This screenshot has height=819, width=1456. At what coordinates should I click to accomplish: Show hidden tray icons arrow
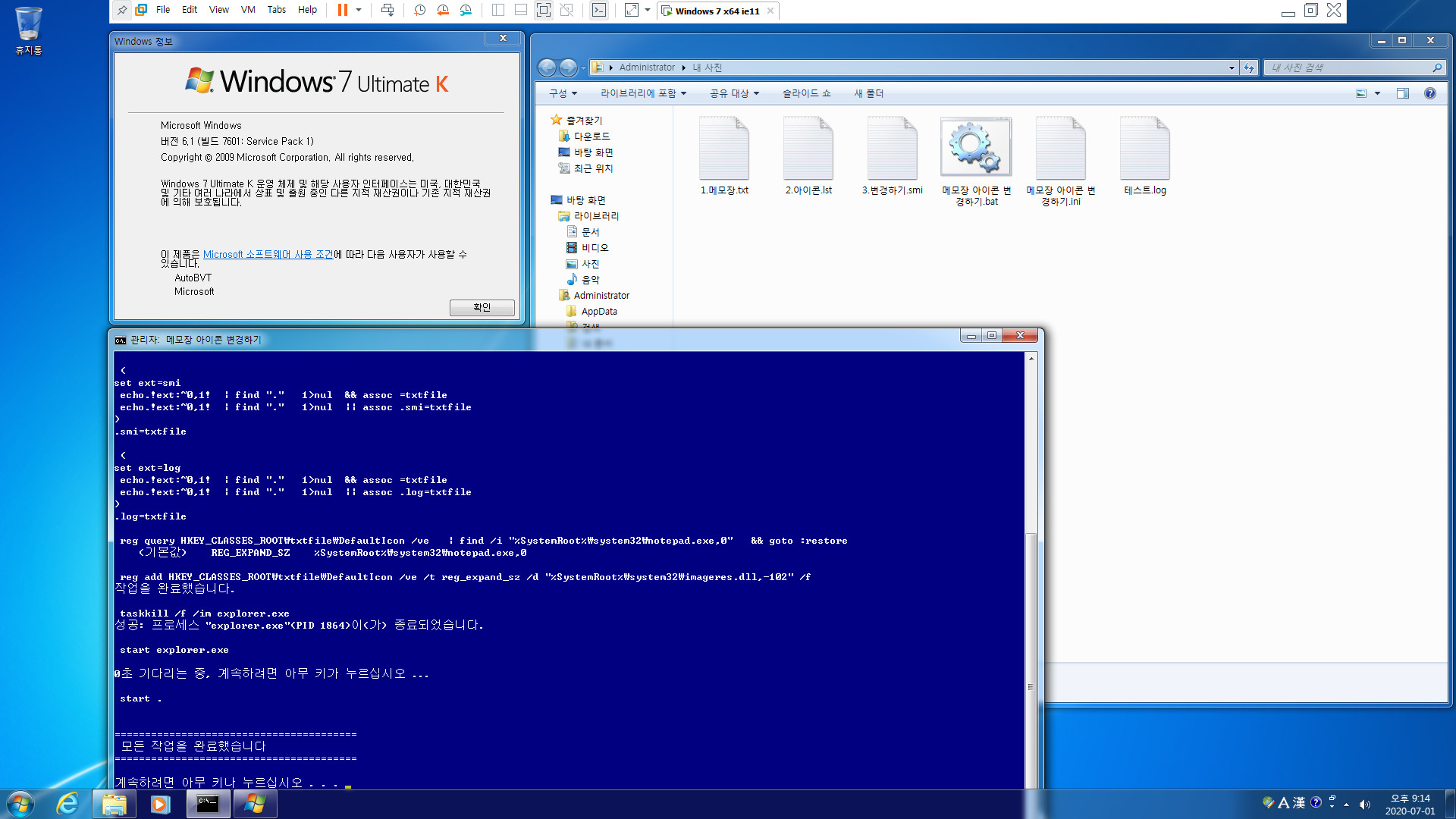tap(1347, 804)
